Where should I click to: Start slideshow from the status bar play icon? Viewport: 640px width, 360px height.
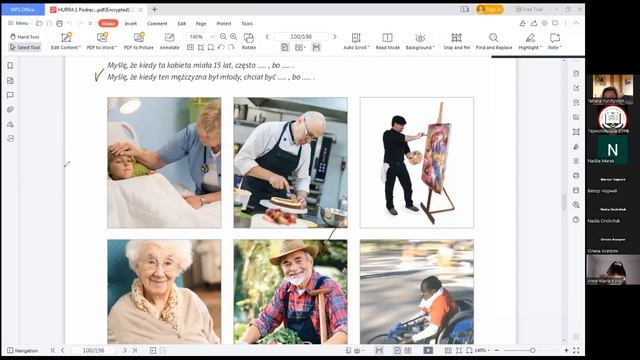click(x=428, y=350)
